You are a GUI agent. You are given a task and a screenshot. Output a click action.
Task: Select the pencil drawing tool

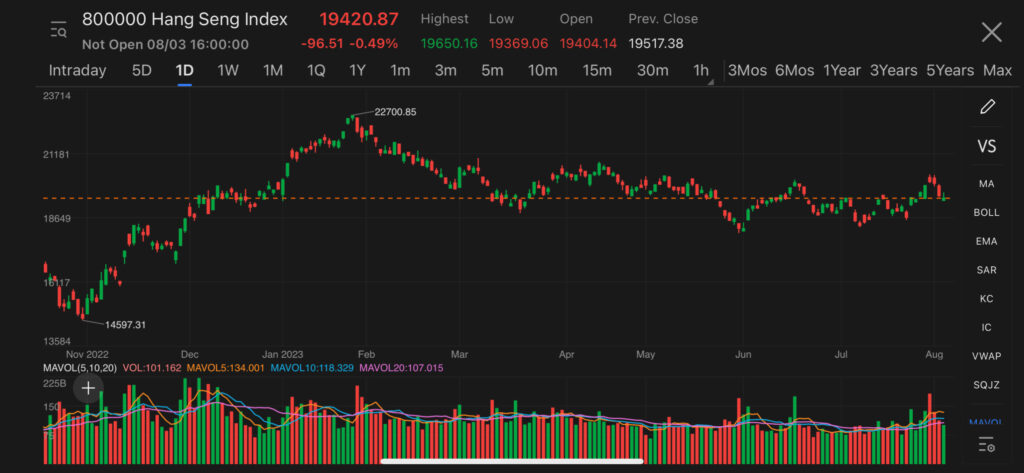[x=987, y=106]
